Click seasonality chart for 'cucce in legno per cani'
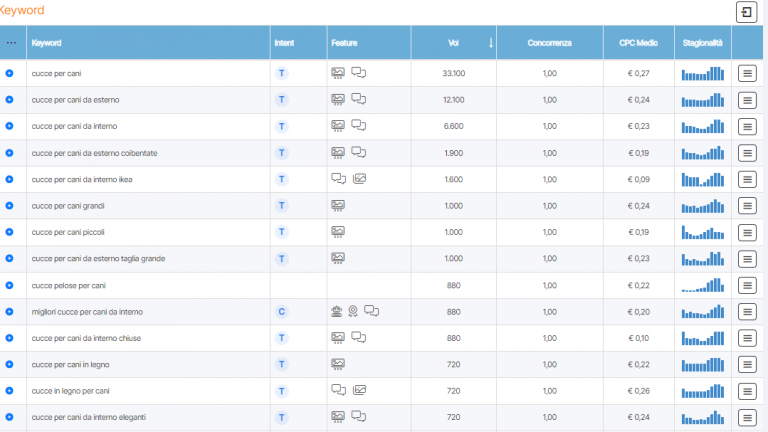The image size is (768, 432). click(x=702, y=391)
